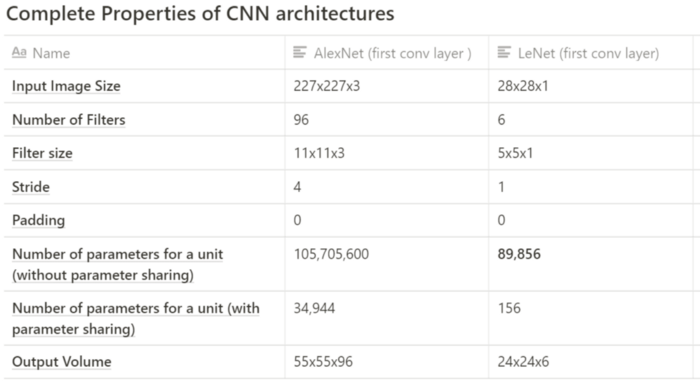Select the 11x11x3 filter size cell
This screenshot has width=700, height=384.
tap(387, 153)
